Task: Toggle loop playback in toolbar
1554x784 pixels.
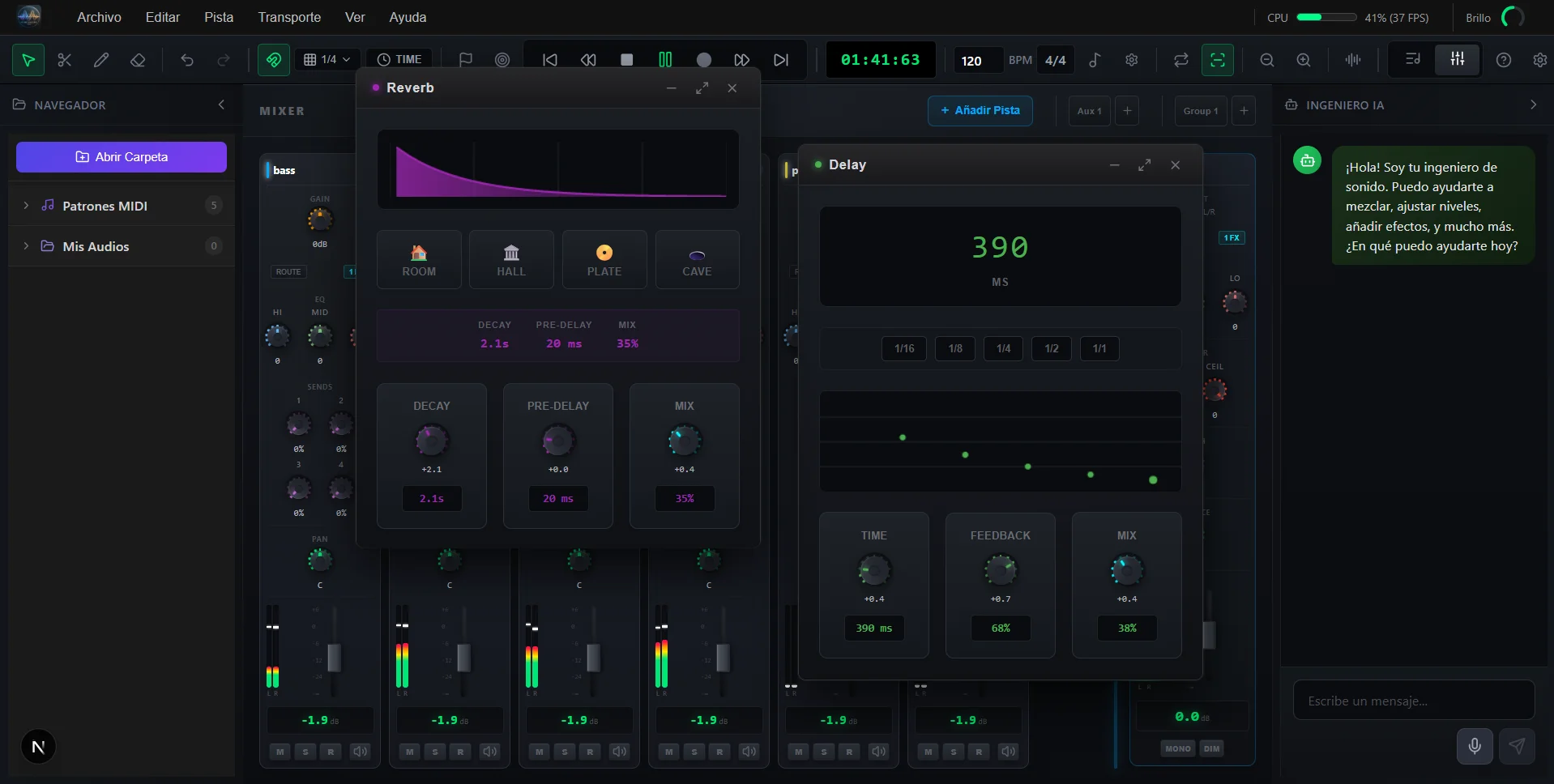Action: [1180, 60]
